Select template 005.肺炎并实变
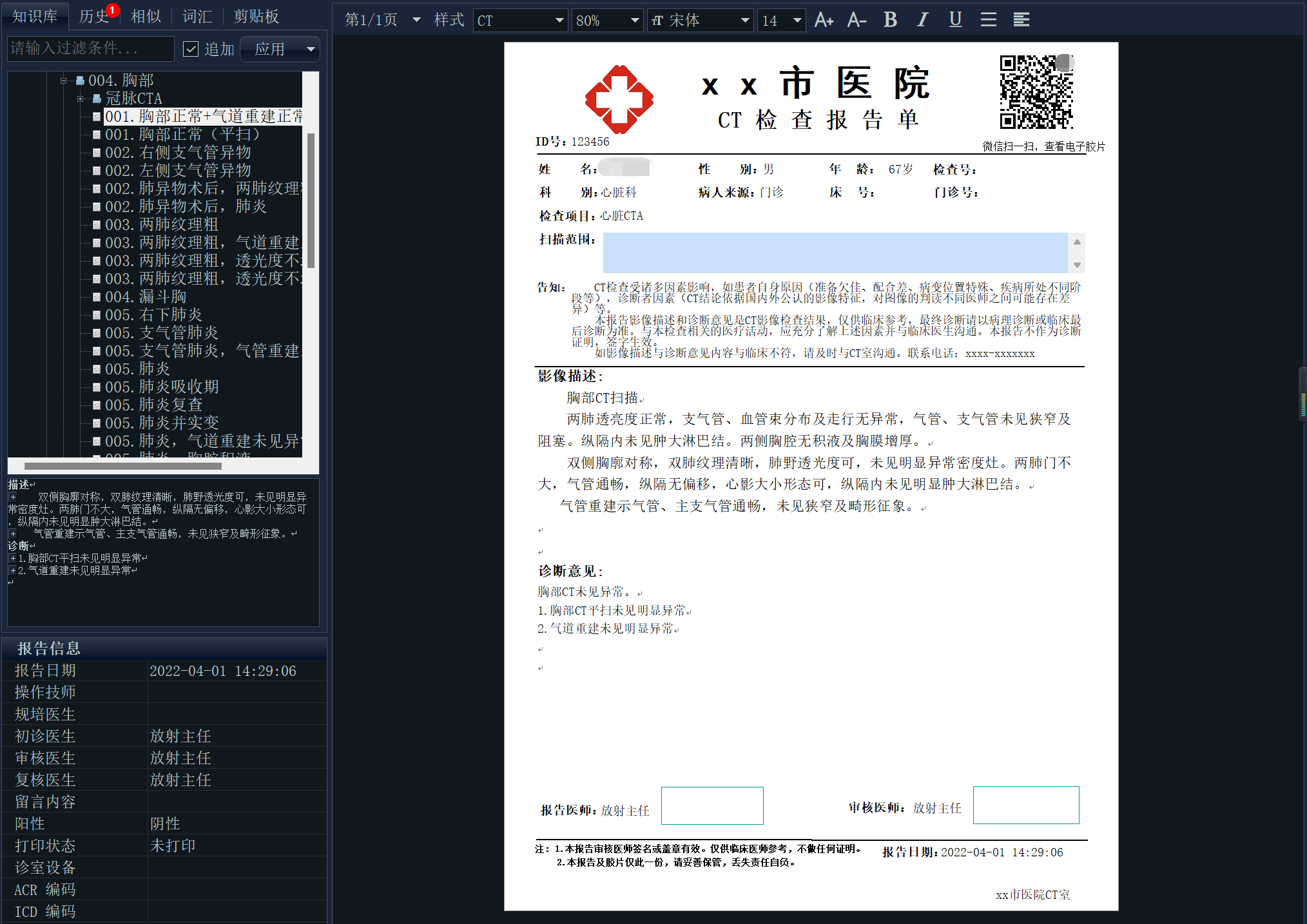Screen dimensions: 1307x924 tap(162, 423)
